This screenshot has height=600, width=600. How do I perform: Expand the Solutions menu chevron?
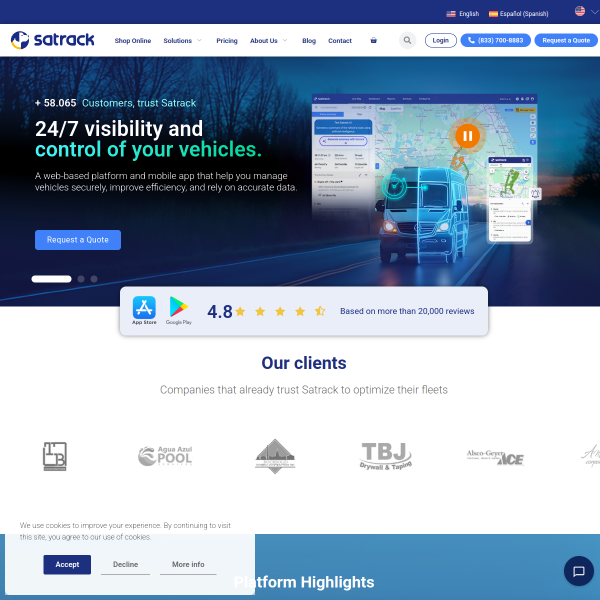(x=199, y=40)
